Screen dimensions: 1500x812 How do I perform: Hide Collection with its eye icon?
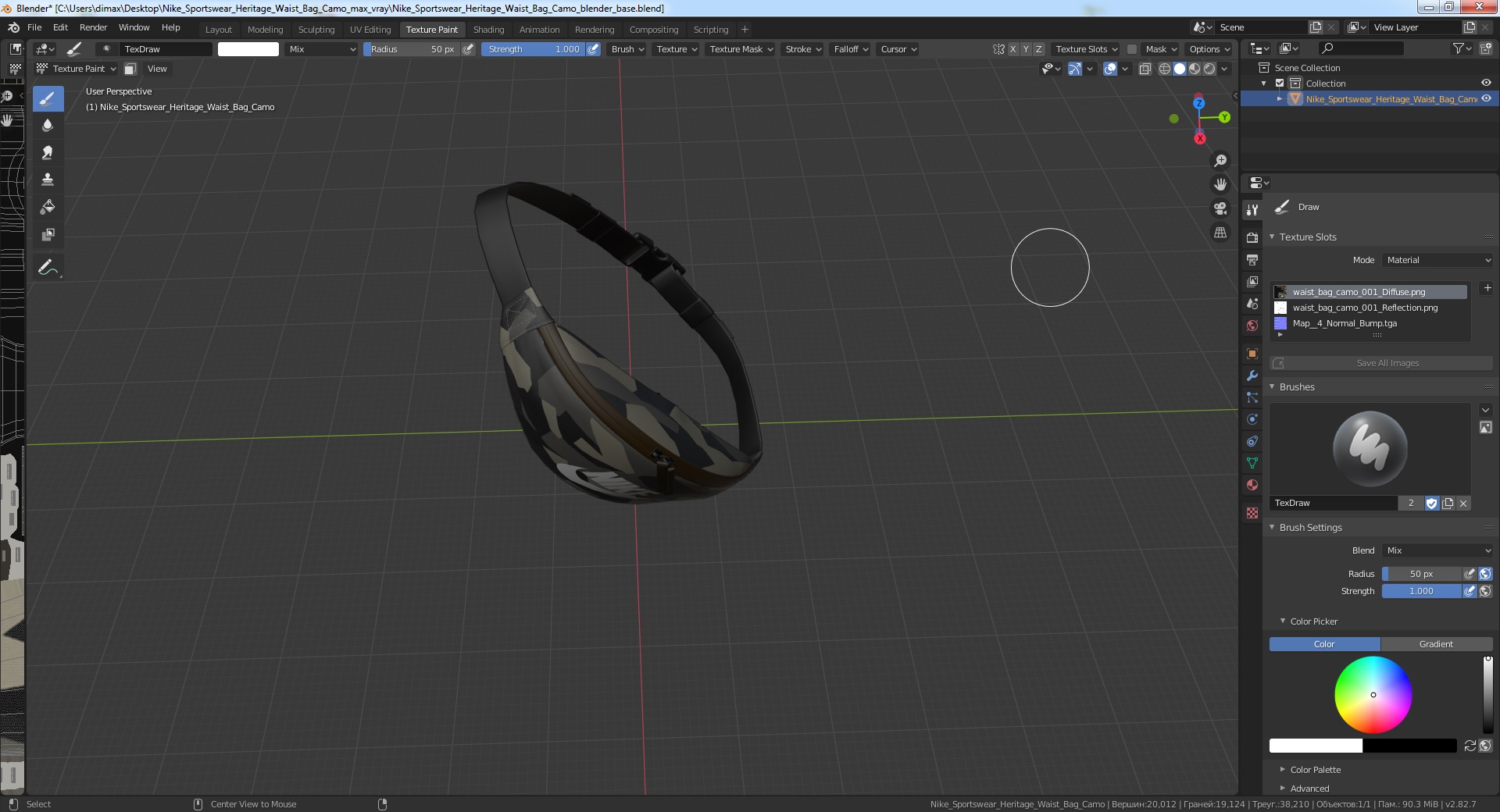point(1486,84)
